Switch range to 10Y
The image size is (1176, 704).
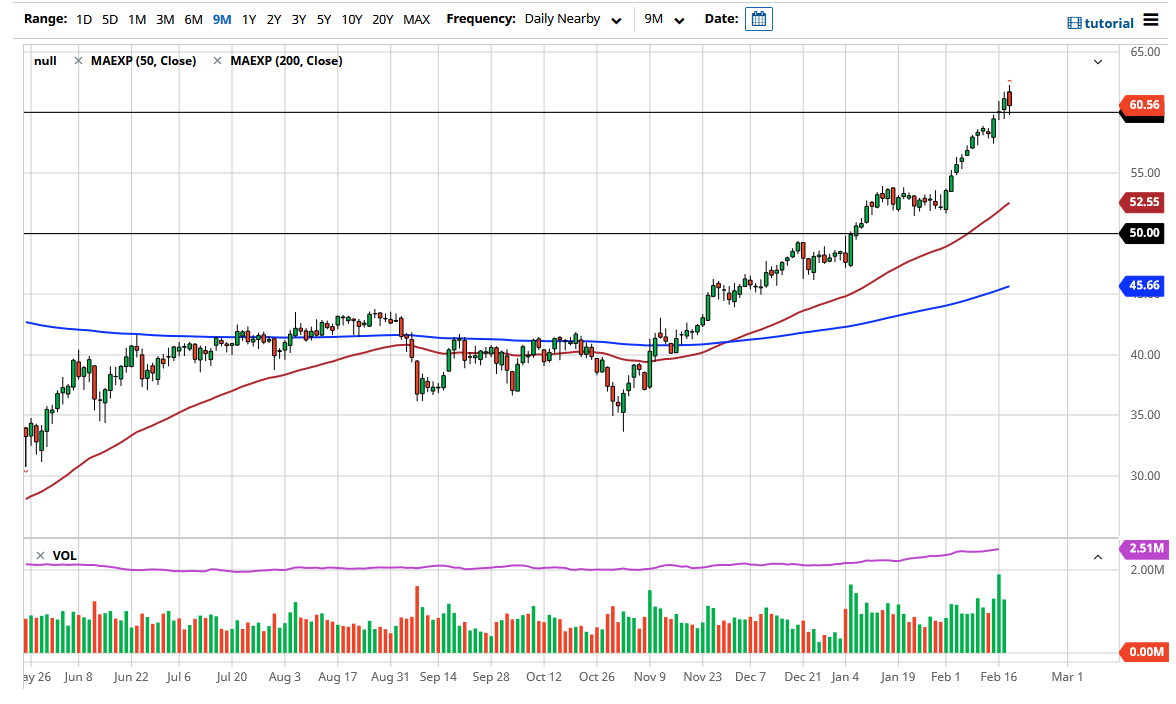(x=352, y=18)
